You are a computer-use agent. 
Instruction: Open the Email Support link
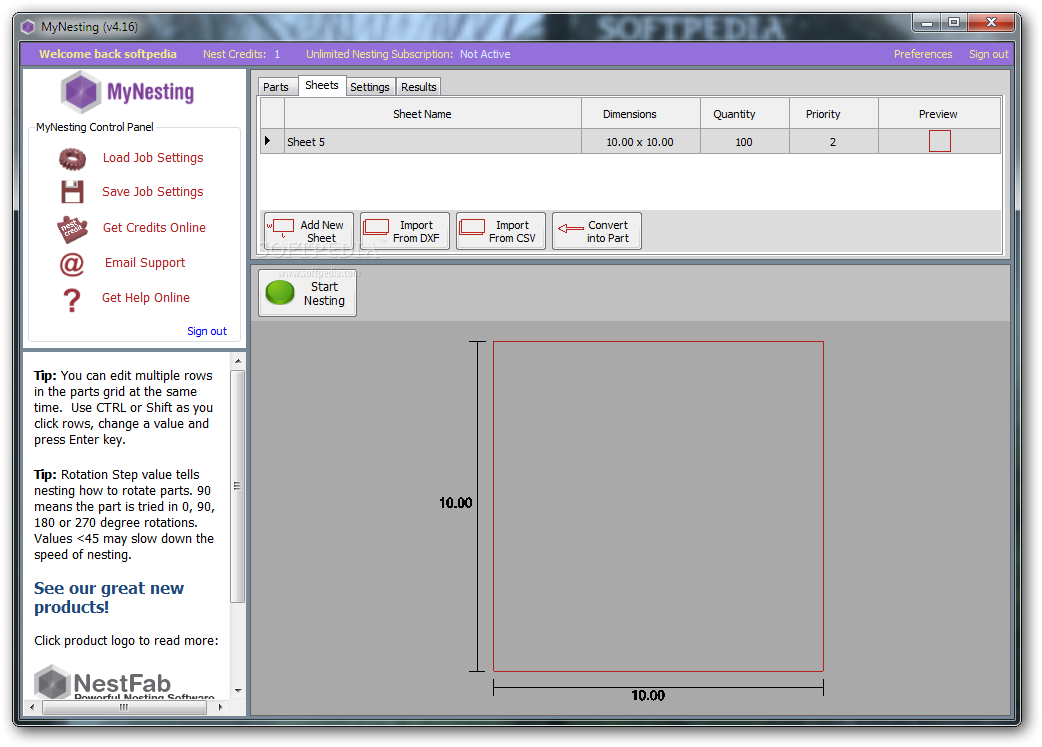[145, 263]
